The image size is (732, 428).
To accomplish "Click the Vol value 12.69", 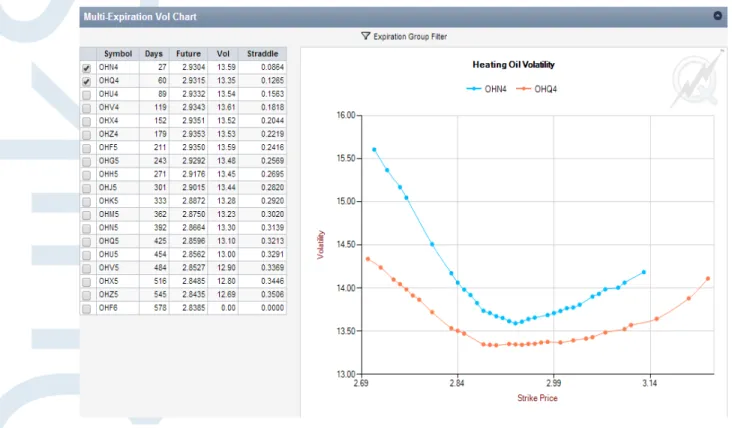I will coord(226,294).
